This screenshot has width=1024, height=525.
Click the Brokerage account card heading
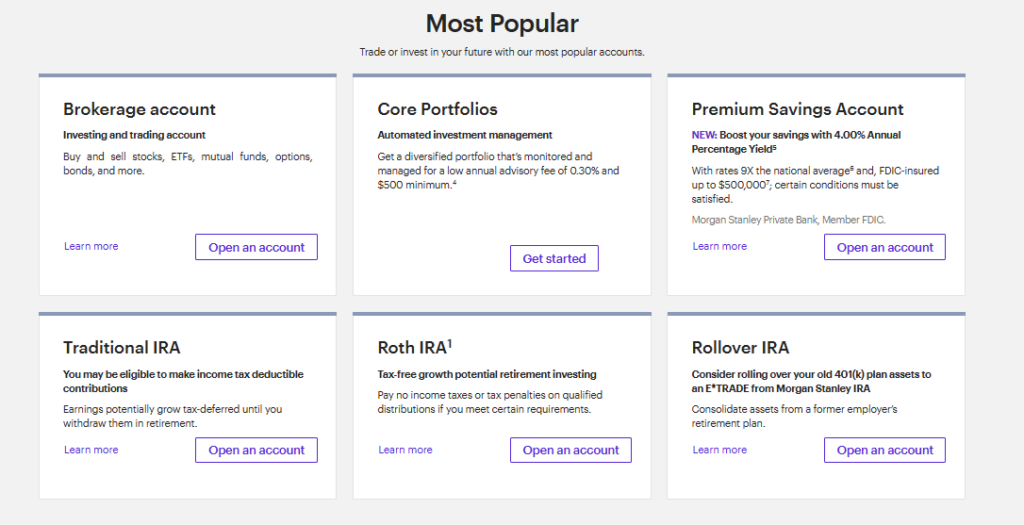point(139,109)
